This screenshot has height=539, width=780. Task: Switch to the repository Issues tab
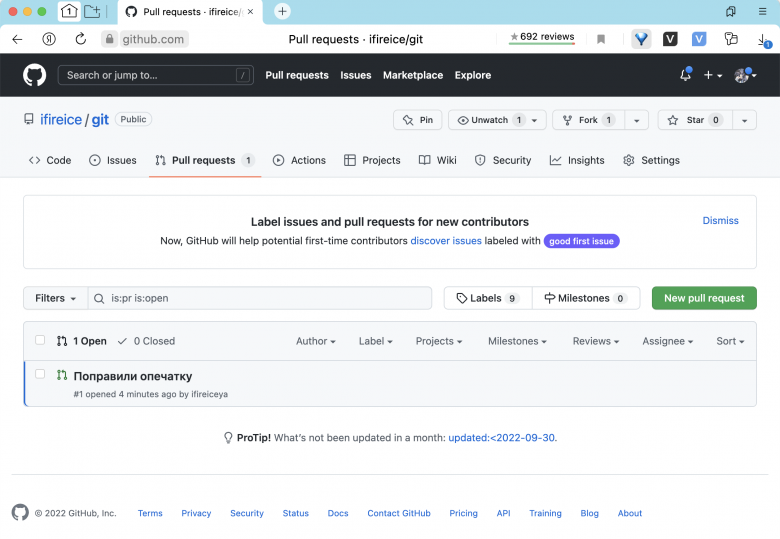(x=112, y=160)
